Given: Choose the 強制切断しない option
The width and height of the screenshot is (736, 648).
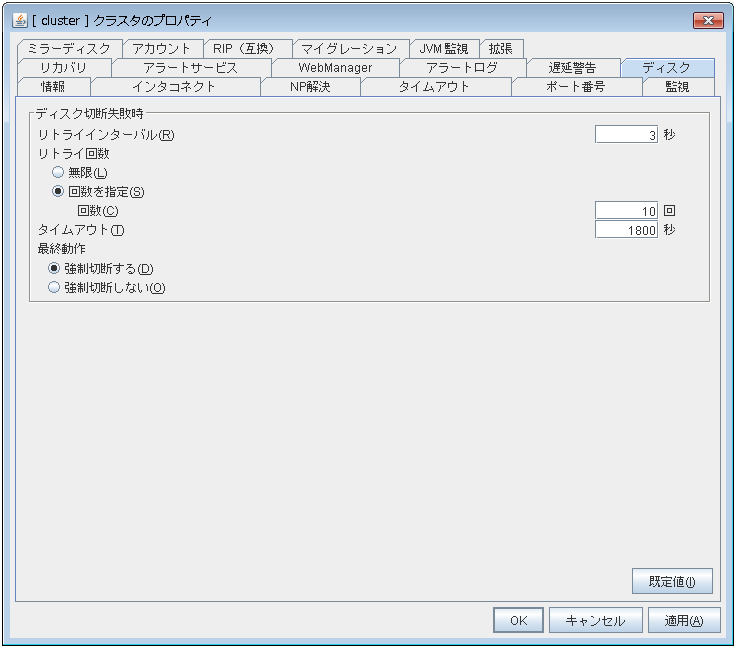Looking at the screenshot, I should [x=54, y=287].
